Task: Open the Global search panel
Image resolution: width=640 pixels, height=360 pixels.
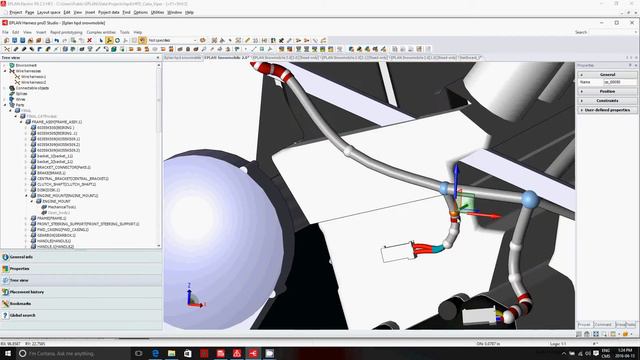Action: (x=81, y=315)
